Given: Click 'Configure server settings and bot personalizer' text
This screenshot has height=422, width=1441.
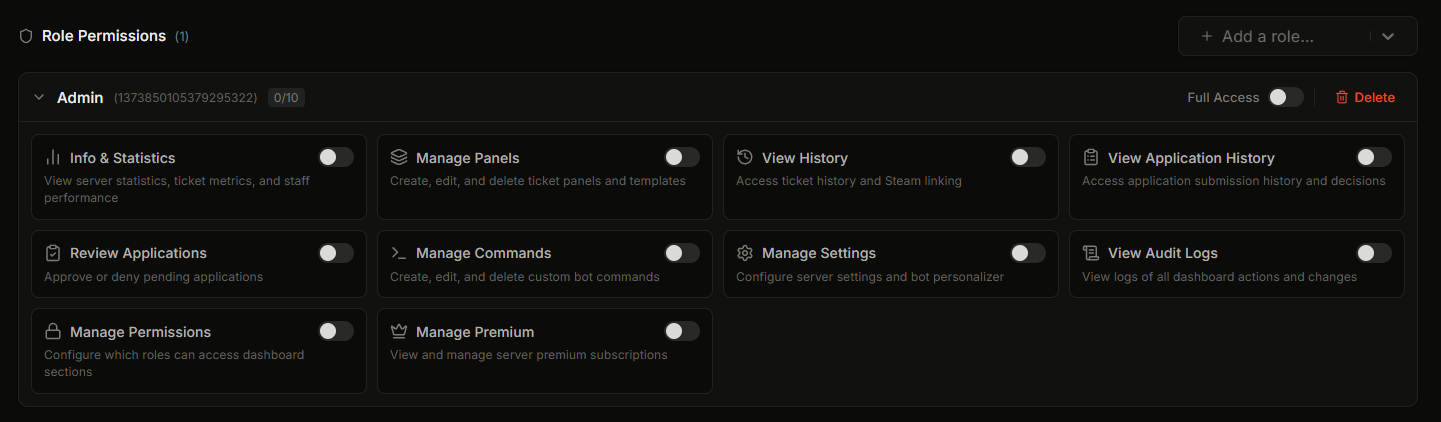Looking at the screenshot, I should [870, 277].
